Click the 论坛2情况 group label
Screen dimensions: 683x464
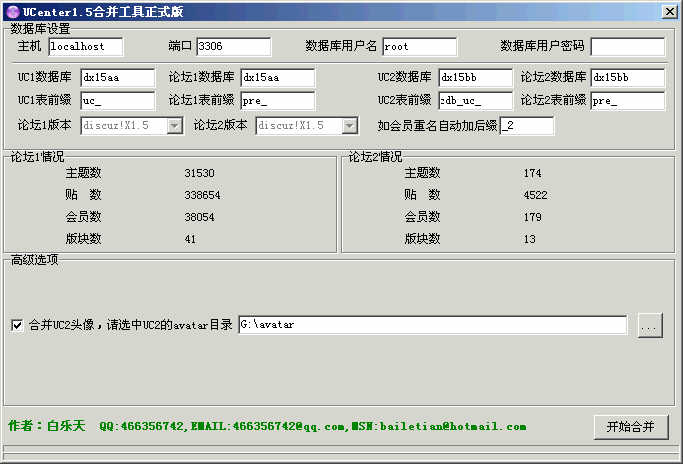tap(375, 156)
